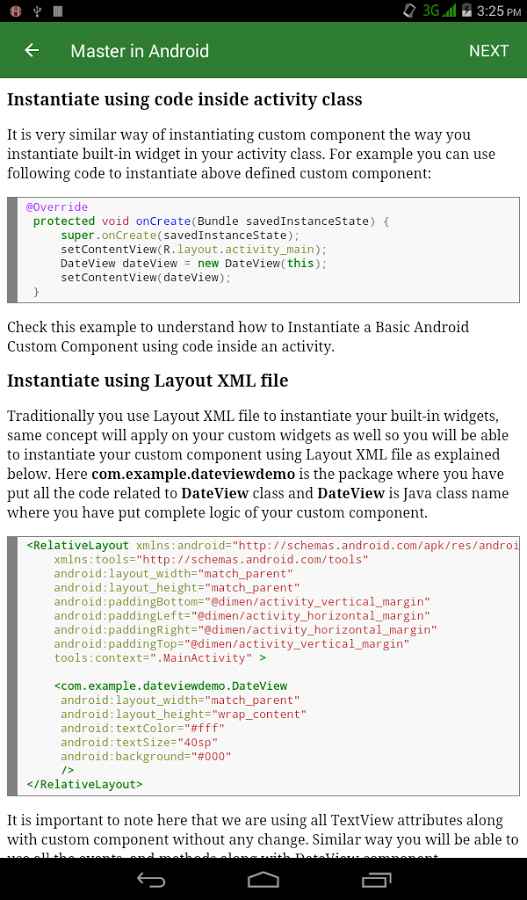The height and width of the screenshot is (900, 527).
Task: Tap the onCreate Java code block
Action: click(x=264, y=250)
